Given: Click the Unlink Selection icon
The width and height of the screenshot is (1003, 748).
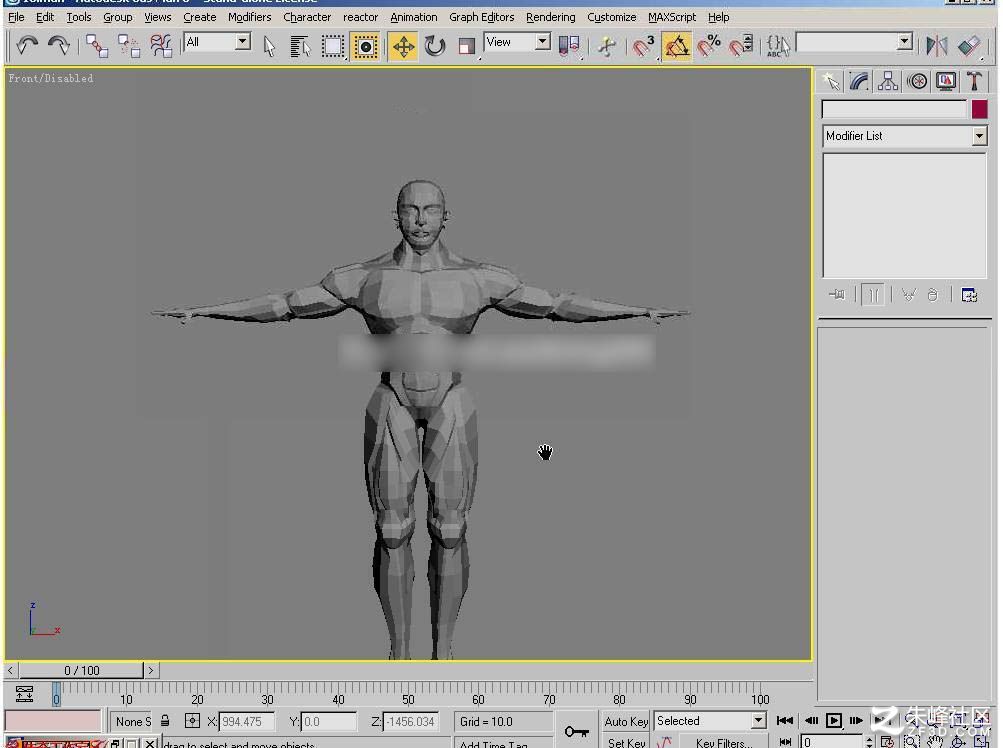Looking at the screenshot, I should tap(129, 46).
